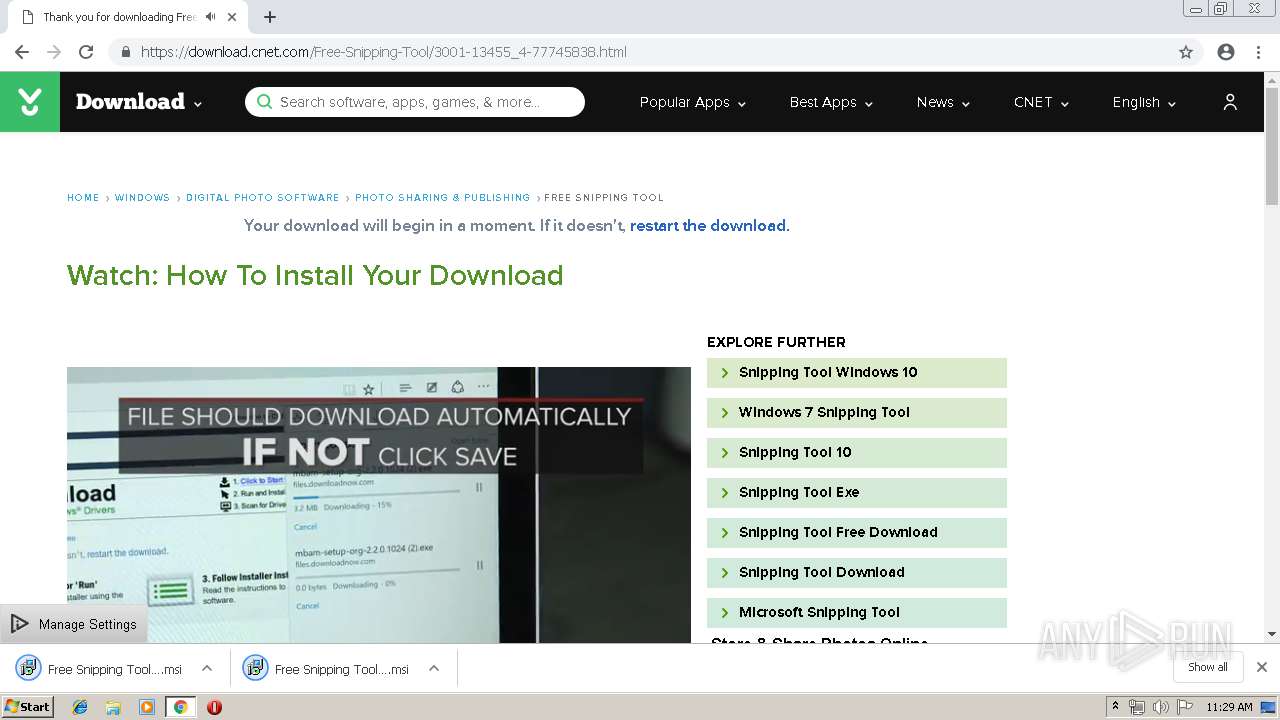The image size is (1280, 720).
Task: Open the Chrome three-dot menu
Action: 1258,52
